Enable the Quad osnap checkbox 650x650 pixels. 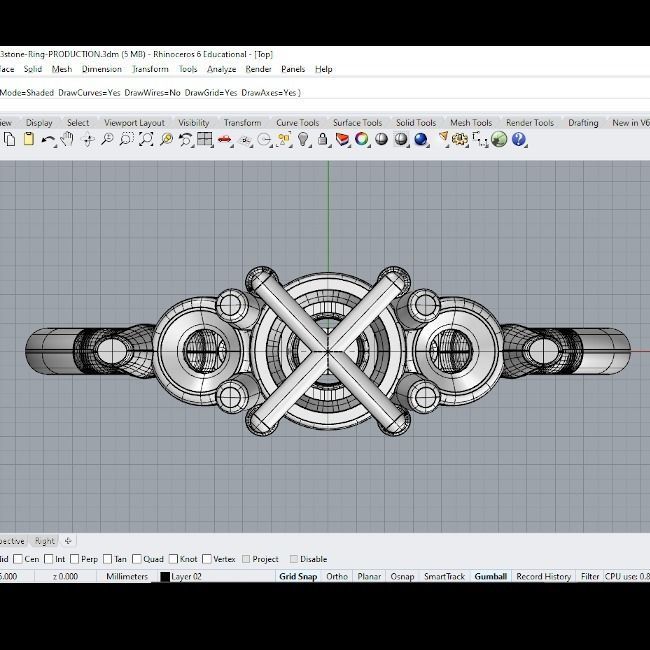pyautogui.click(x=137, y=559)
